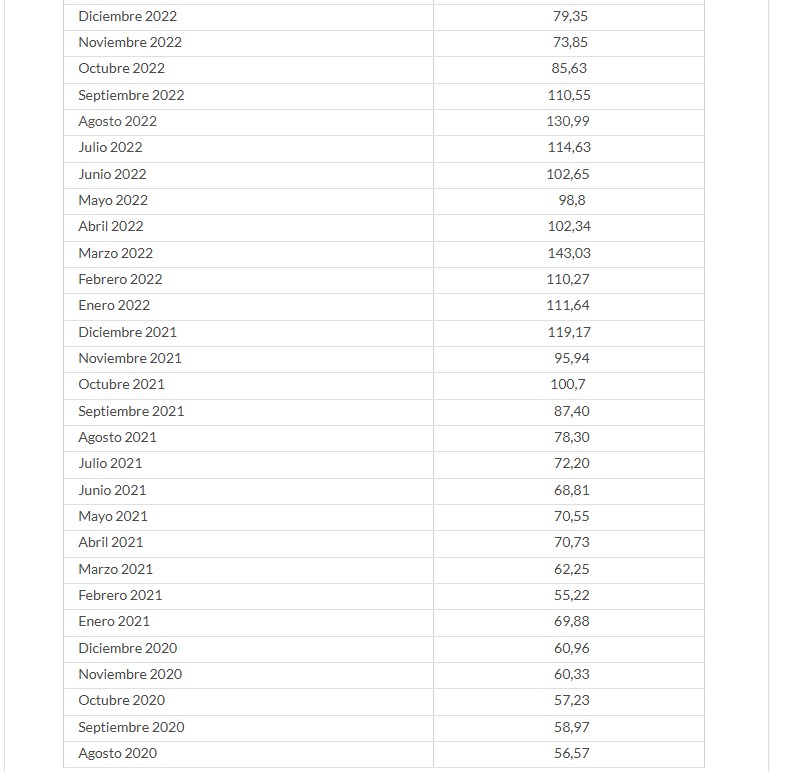Select the Diciembre 2022 row label

[127, 16]
